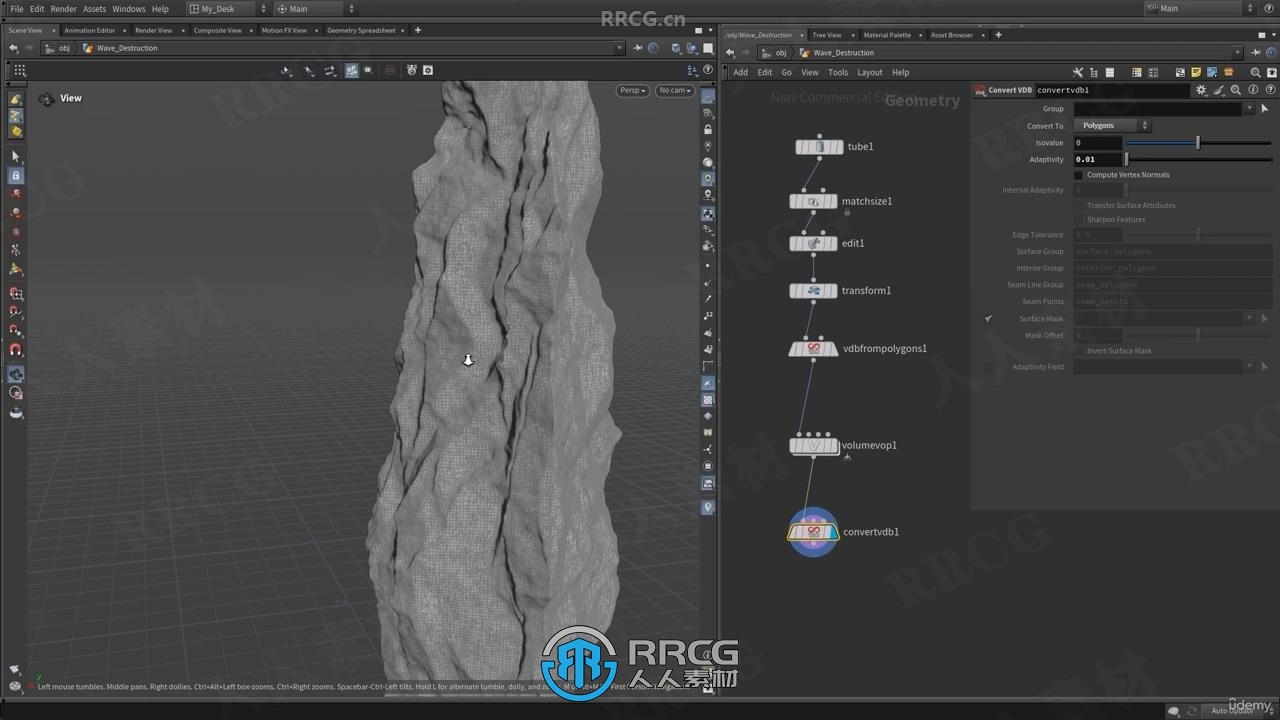The height and width of the screenshot is (720, 1280).
Task: Add a new pane tab in Scene View pane
Action: pos(418,30)
